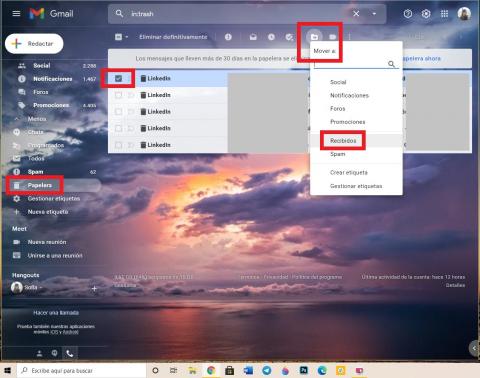
Task: Click the report spam toolbar icon
Action: (228, 37)
